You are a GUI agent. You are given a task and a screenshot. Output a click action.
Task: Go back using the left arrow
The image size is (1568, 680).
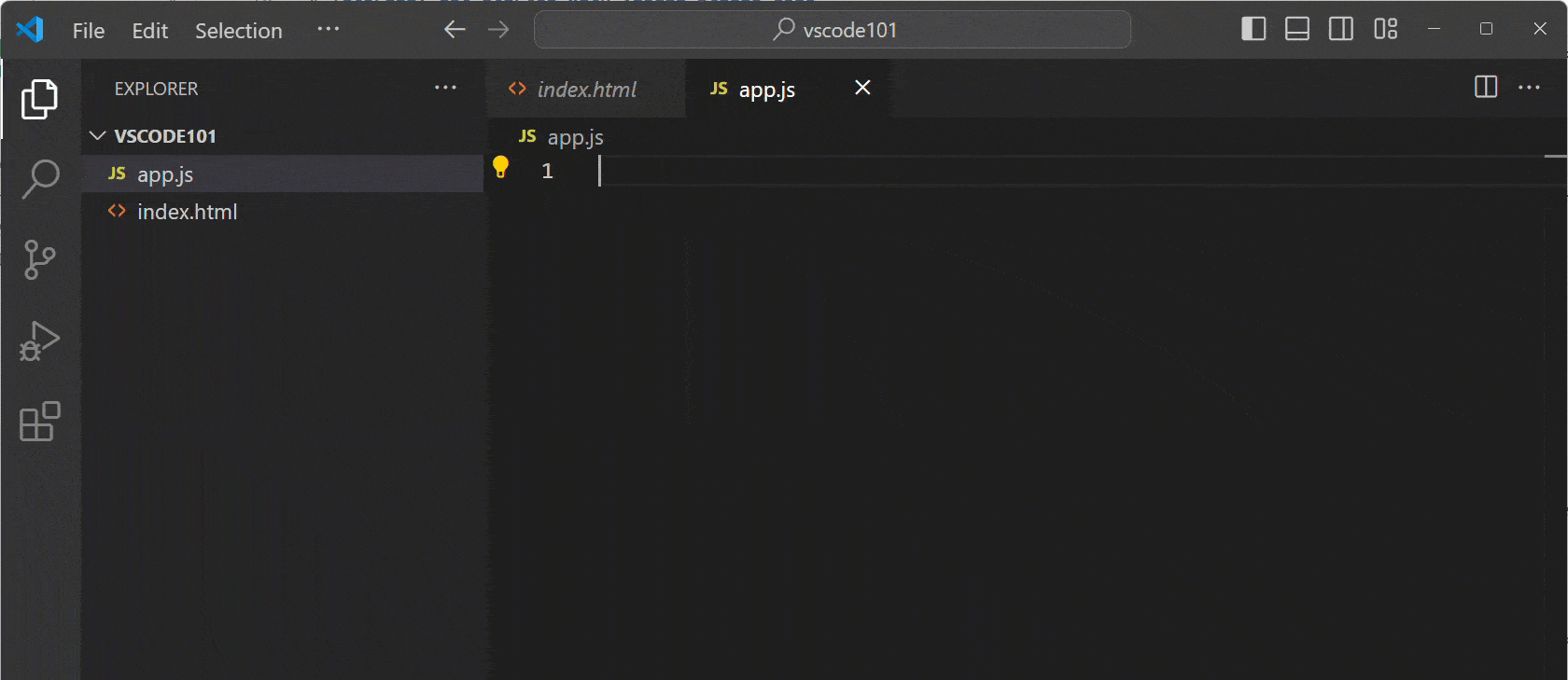coord(455,30)
